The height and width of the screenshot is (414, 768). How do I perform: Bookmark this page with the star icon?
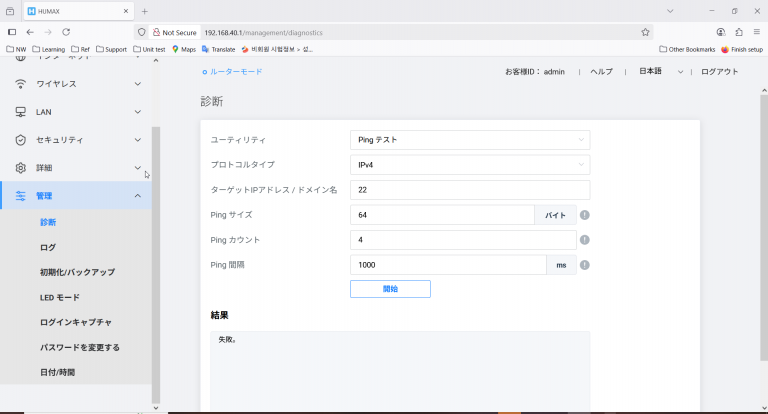click(645, 32)
